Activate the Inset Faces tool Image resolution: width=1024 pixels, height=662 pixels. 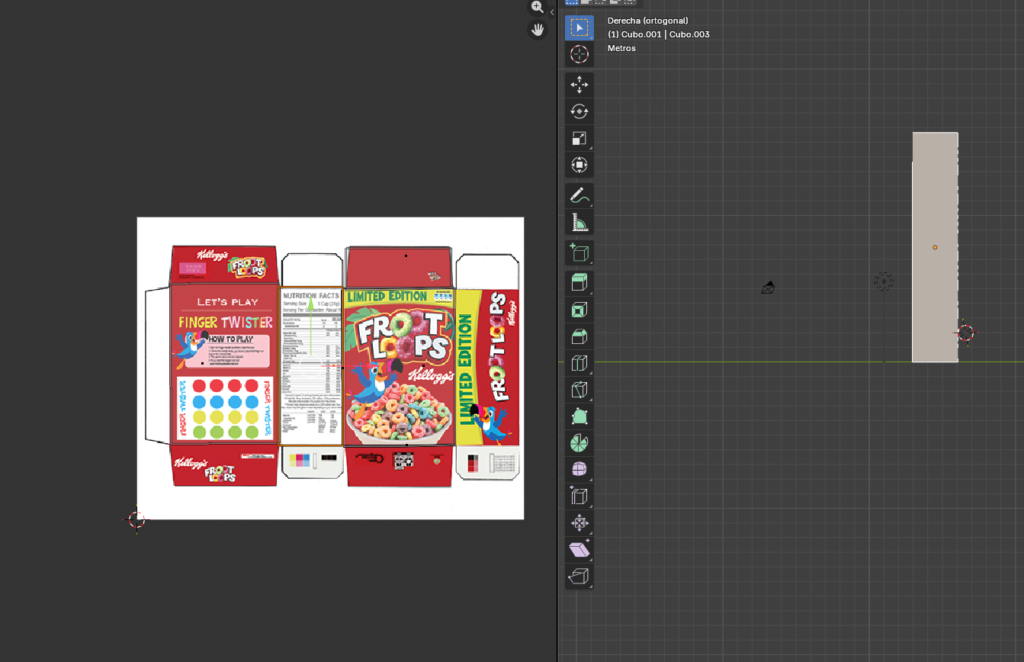tap(579, 311)
